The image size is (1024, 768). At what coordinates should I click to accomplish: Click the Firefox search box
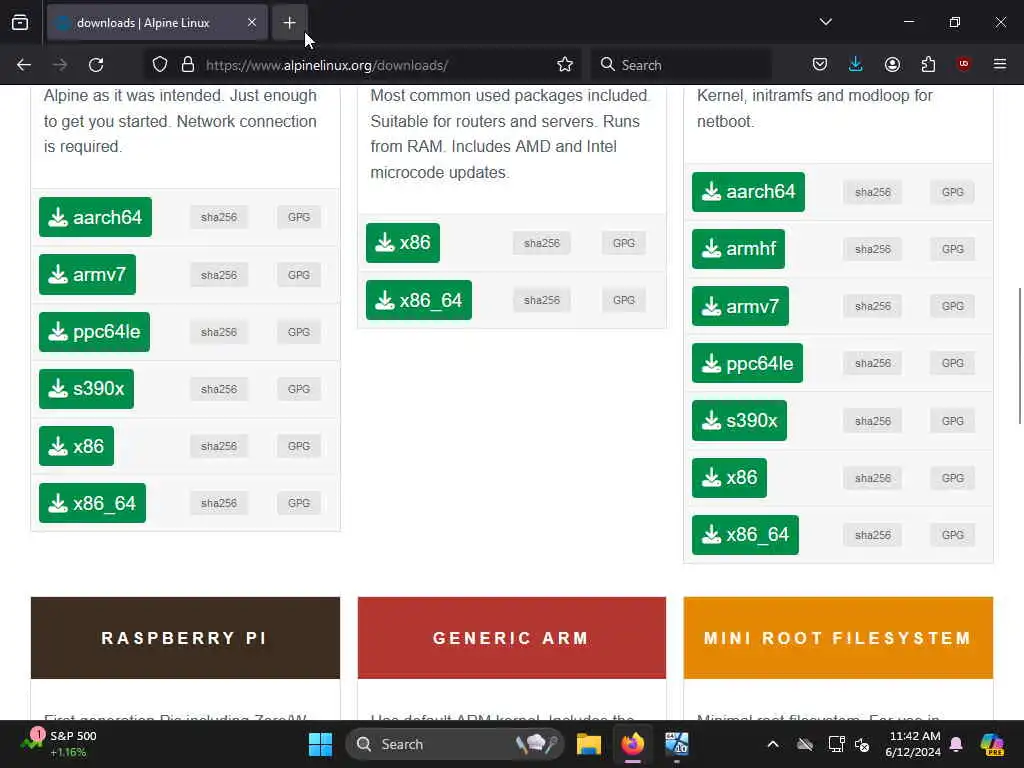pyautogui.click(x=681, y=65)
